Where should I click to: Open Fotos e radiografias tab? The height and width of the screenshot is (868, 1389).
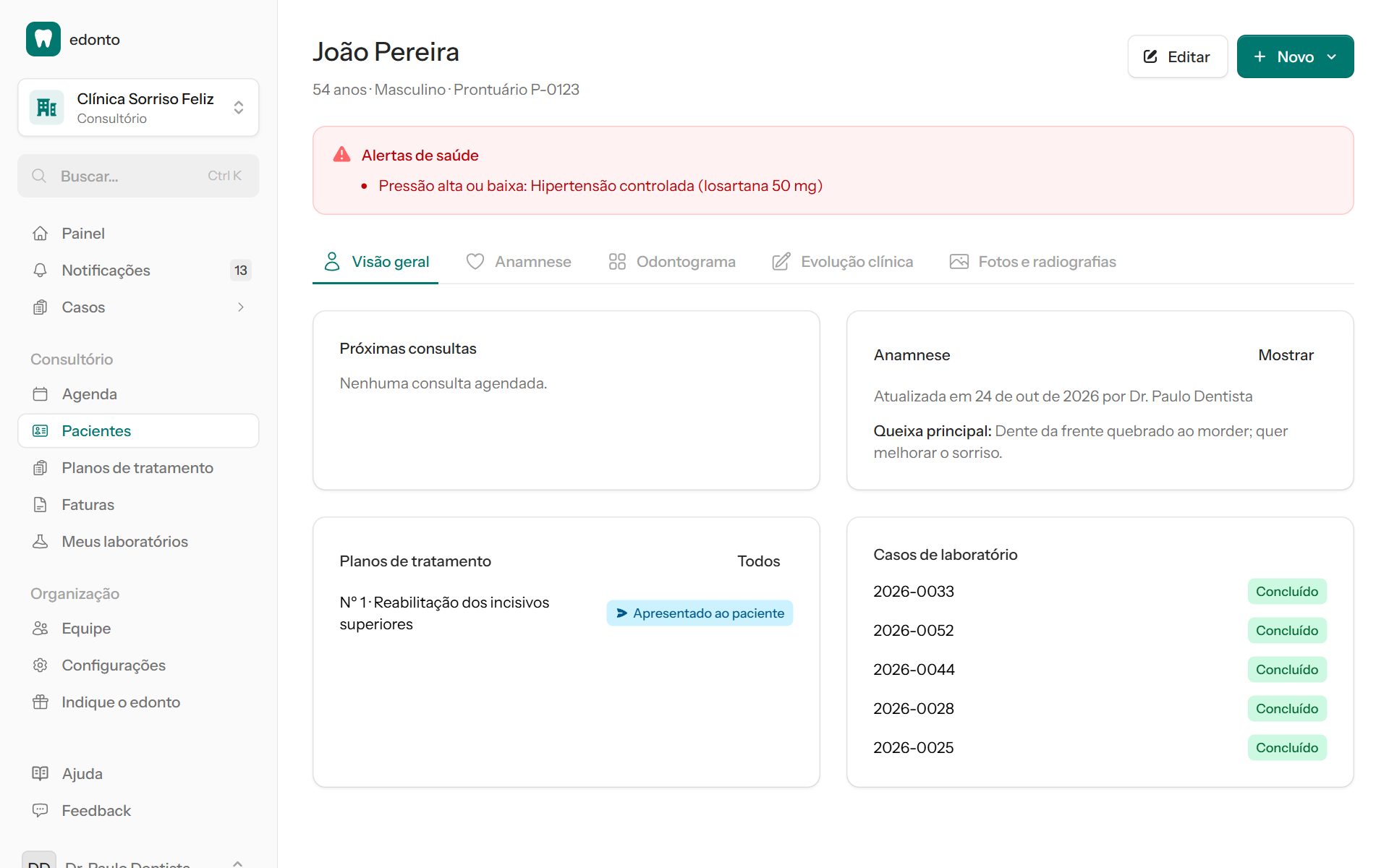click(x=1033, y=262)
